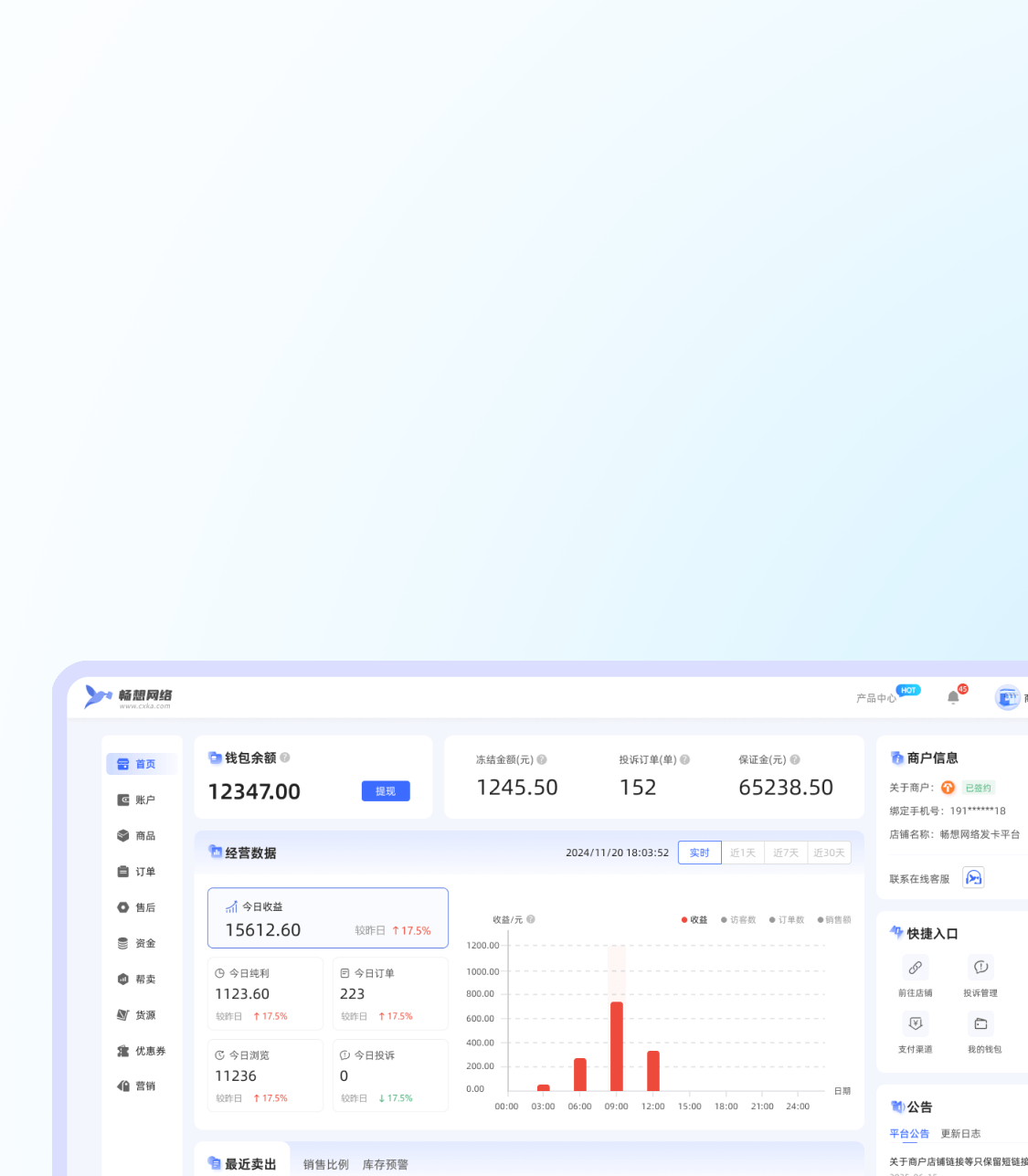1028x1176 pixels.
Task: Toggle the 订单数 chart legend
Action: (787, 920)
